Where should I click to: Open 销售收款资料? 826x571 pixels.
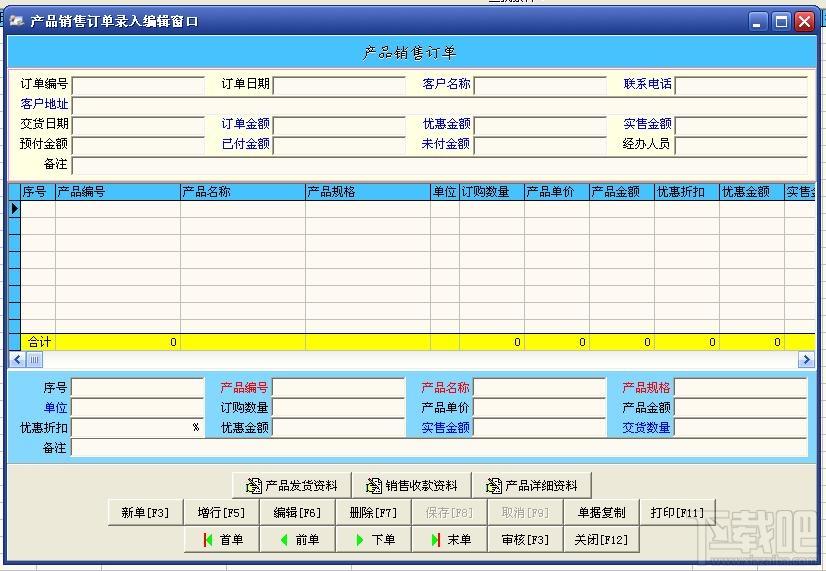pos(411,485)
